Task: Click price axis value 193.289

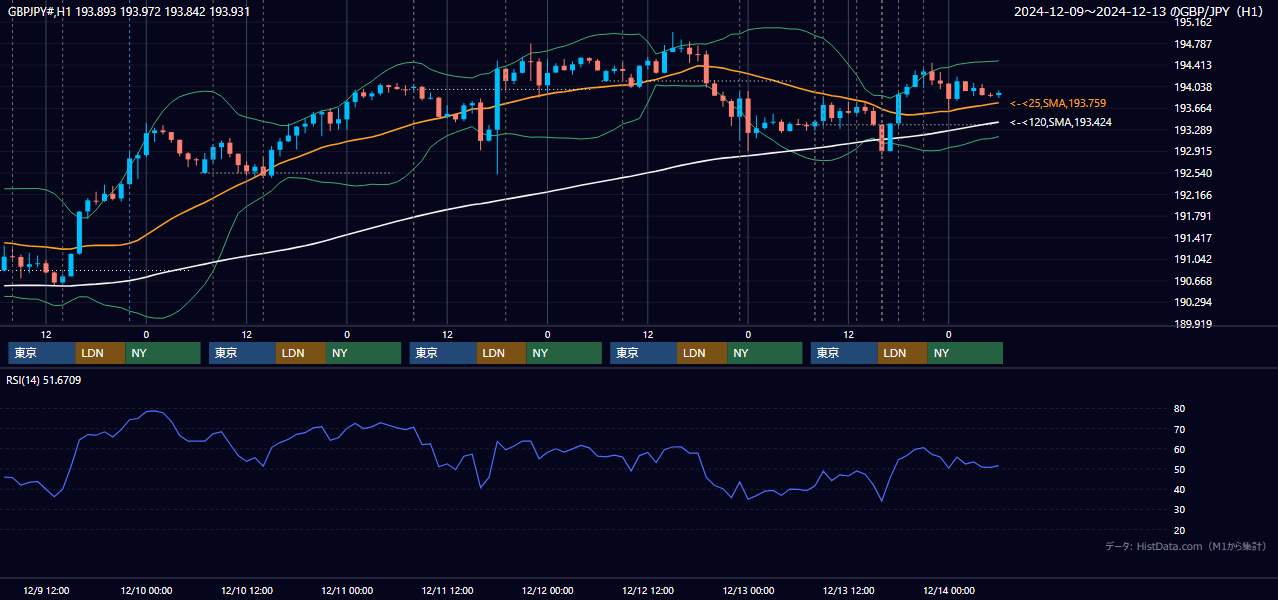Action: (1193, 130)
